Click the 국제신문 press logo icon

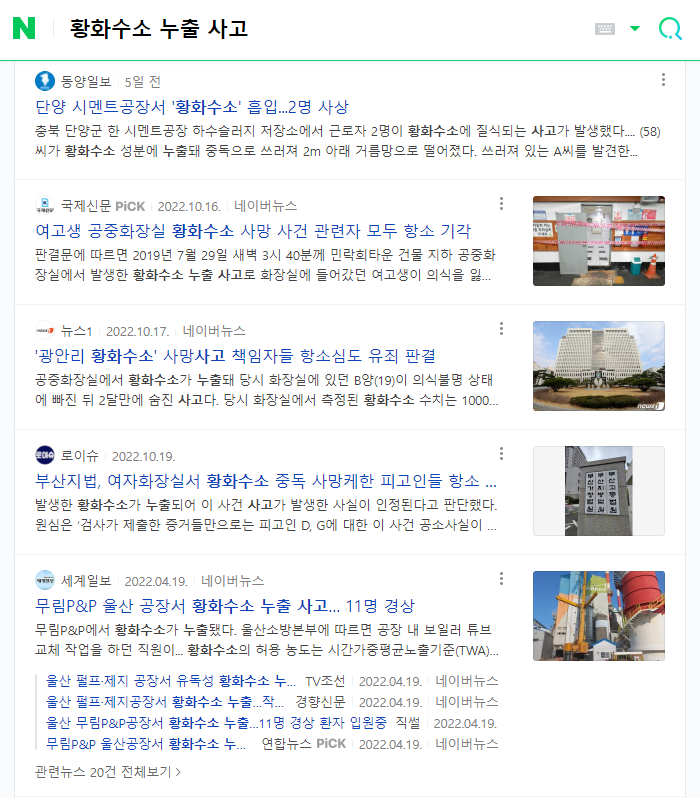pyautogui.click(x=45, y=206)
